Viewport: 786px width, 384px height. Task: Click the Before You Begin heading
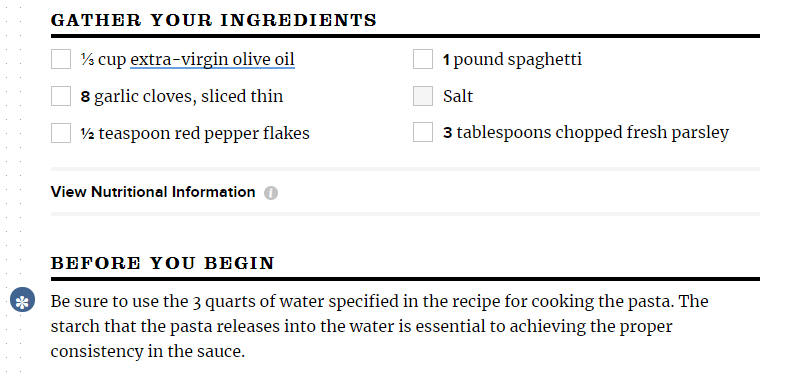162,263
